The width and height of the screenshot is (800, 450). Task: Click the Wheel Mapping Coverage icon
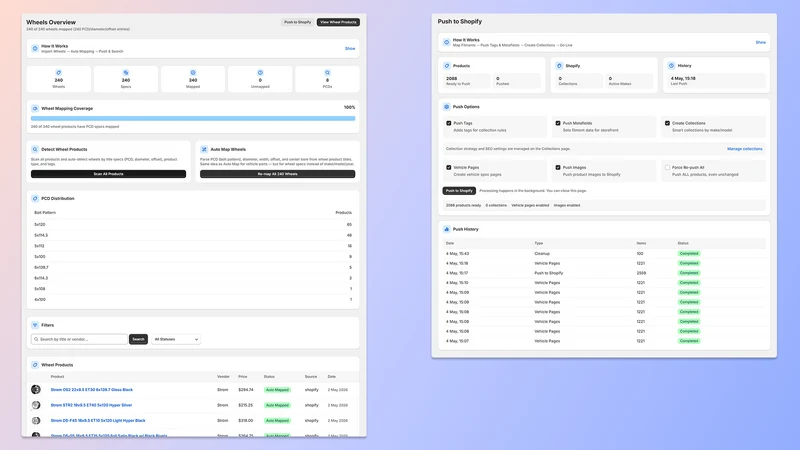point(35,108)
